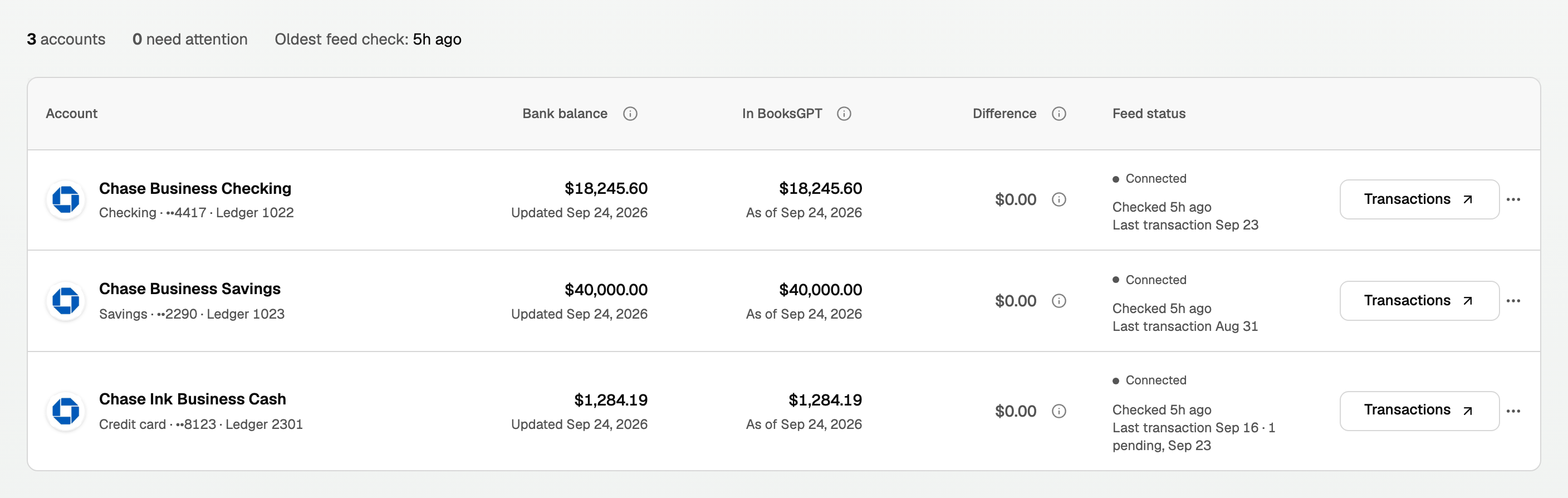Open difference info for Chase Business Savings
The width and height of the screenshot is (1568, 498).
click(x=1059, y=301)
